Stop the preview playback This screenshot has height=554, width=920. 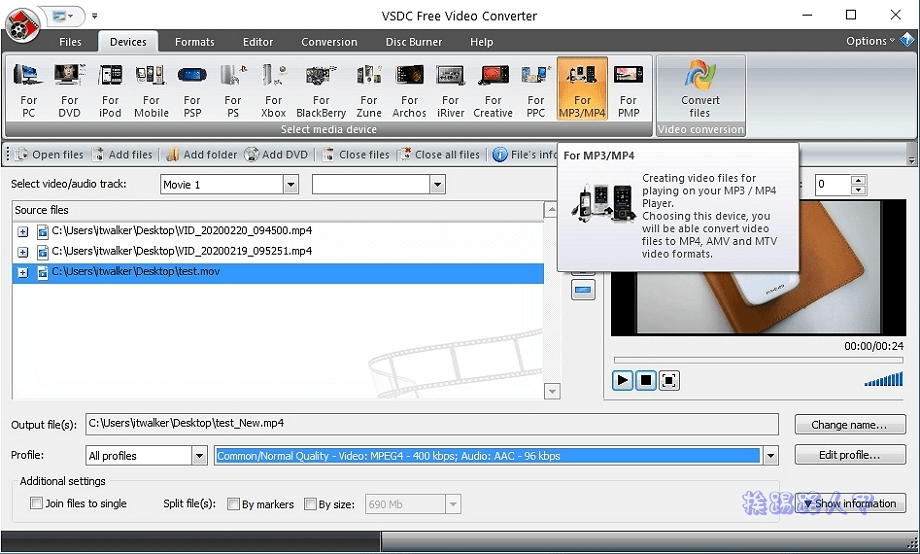click(x=645, y=380)
